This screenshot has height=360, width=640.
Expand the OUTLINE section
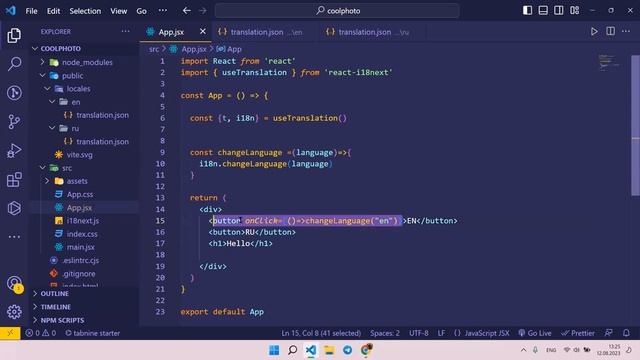point(54,293)
